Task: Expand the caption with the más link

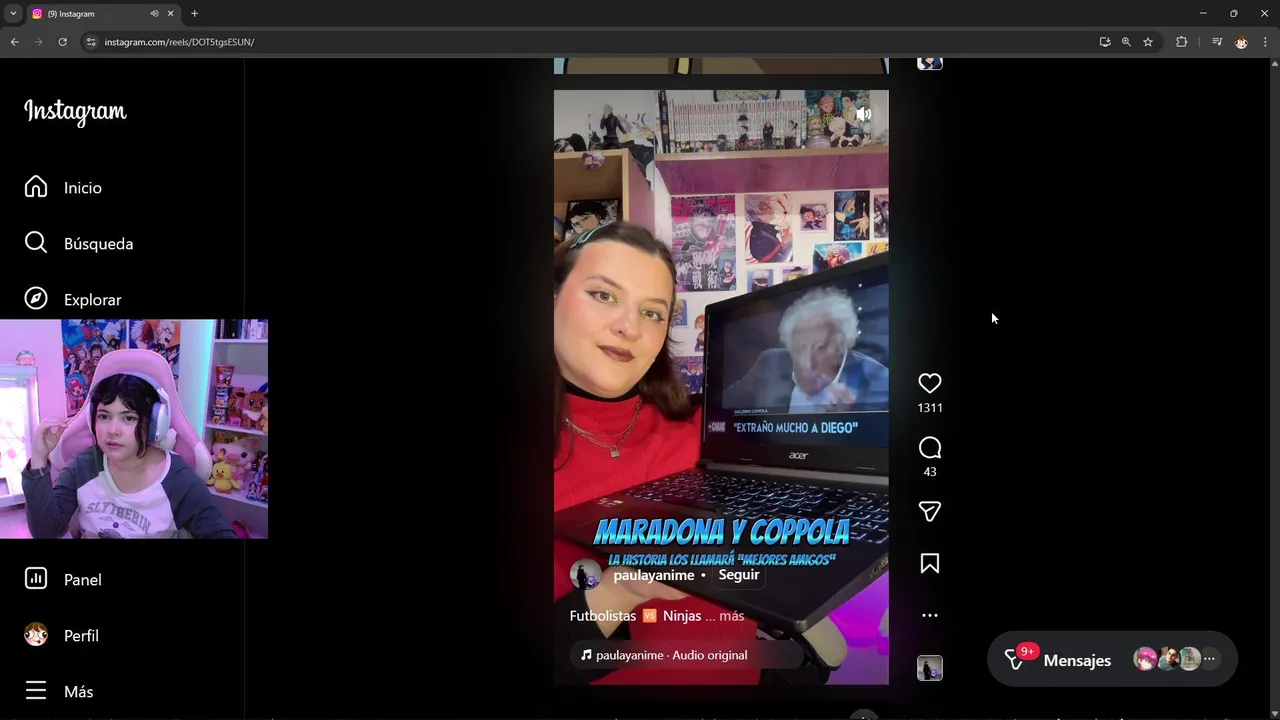Action: [x=732, y=616]
